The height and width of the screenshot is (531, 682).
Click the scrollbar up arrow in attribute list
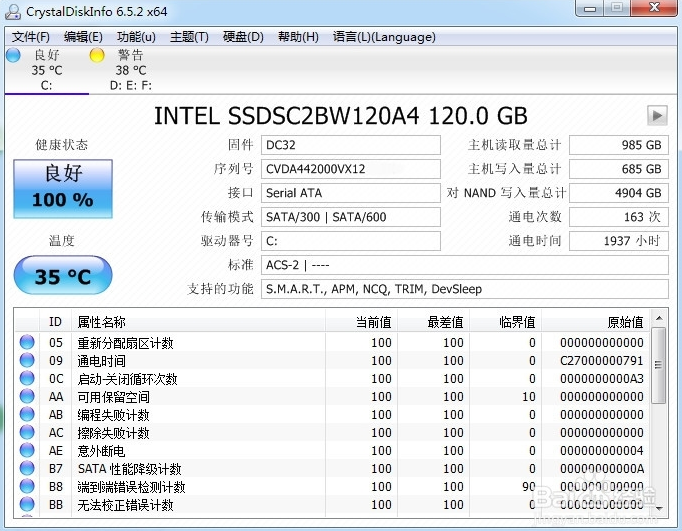[x=659, y=318]
